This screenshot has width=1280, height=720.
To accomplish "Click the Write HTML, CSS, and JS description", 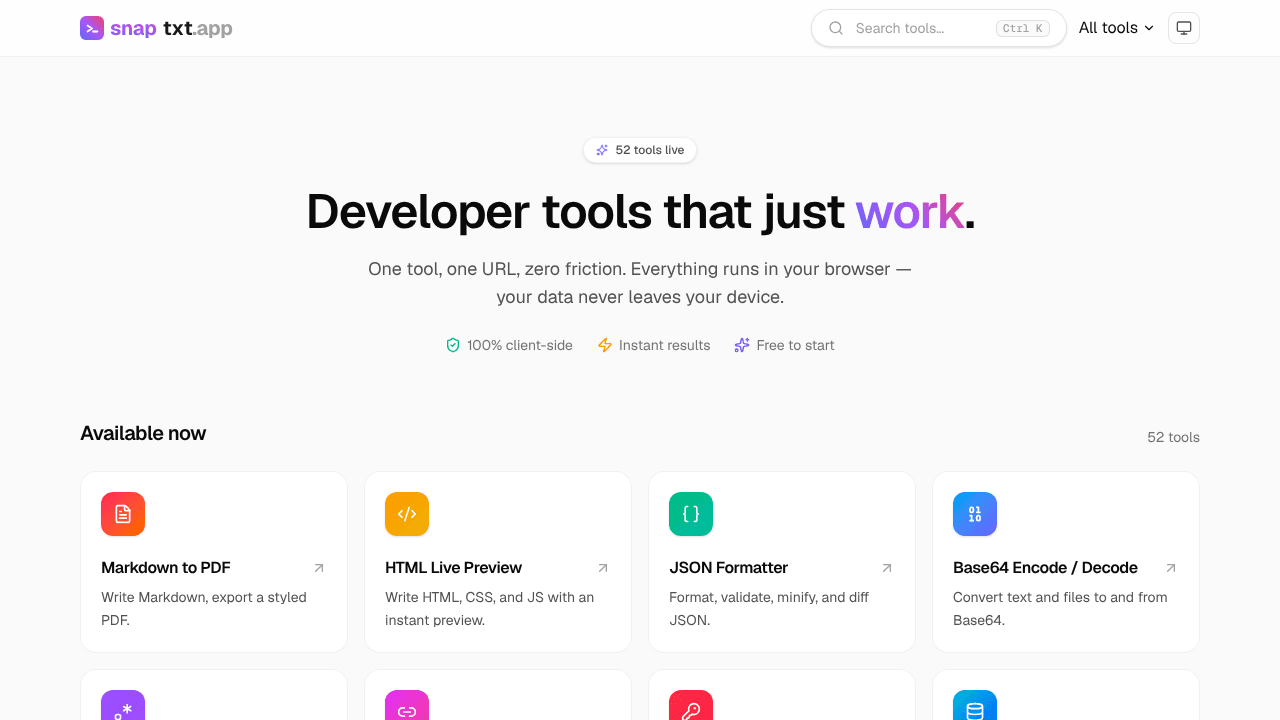I will pos(490,608).
